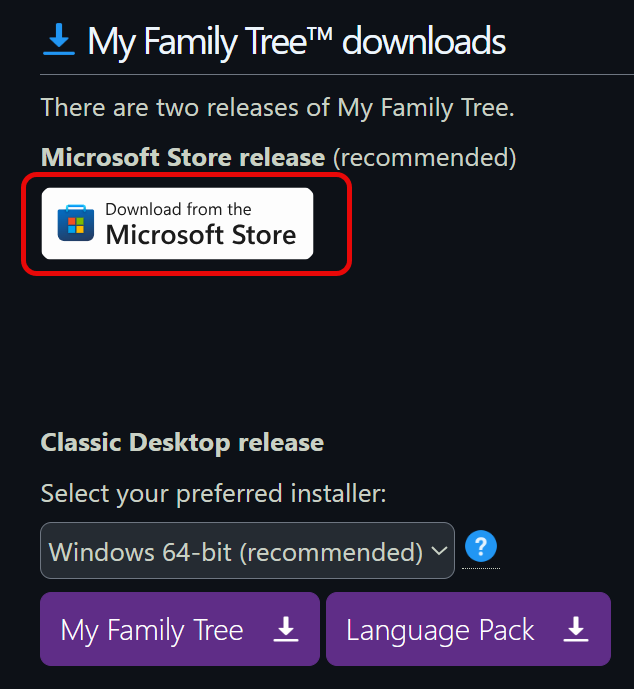Download the Language Pack
The width and height of the screenshot is (634, 689).
point(468,629)
